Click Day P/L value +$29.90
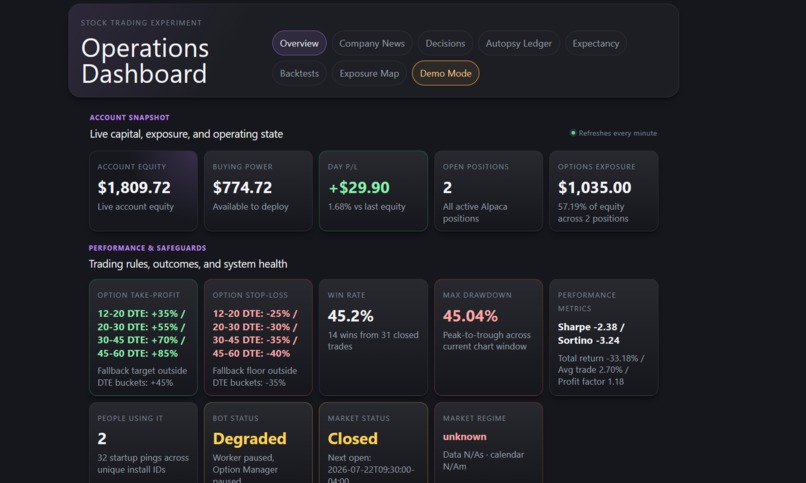806x483 pixels. pyautogui.click(x=359, y=188)
